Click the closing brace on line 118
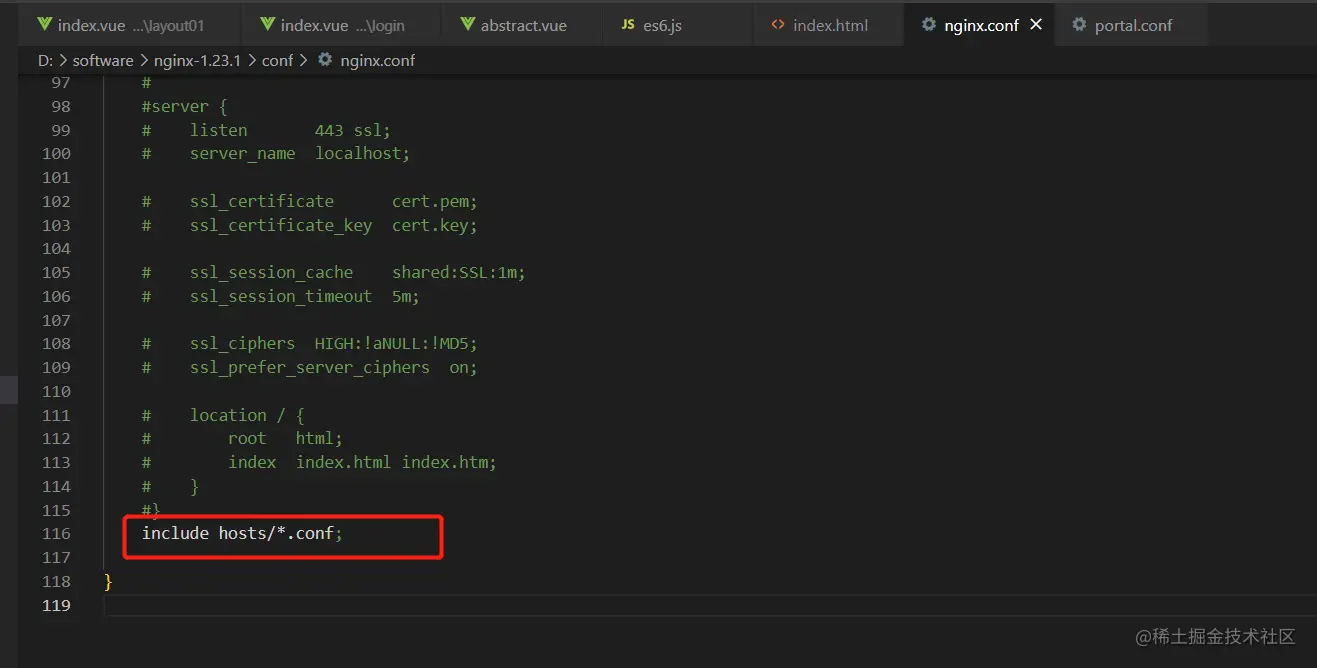Screen dimensions: 1317x668 coord(108,582)
